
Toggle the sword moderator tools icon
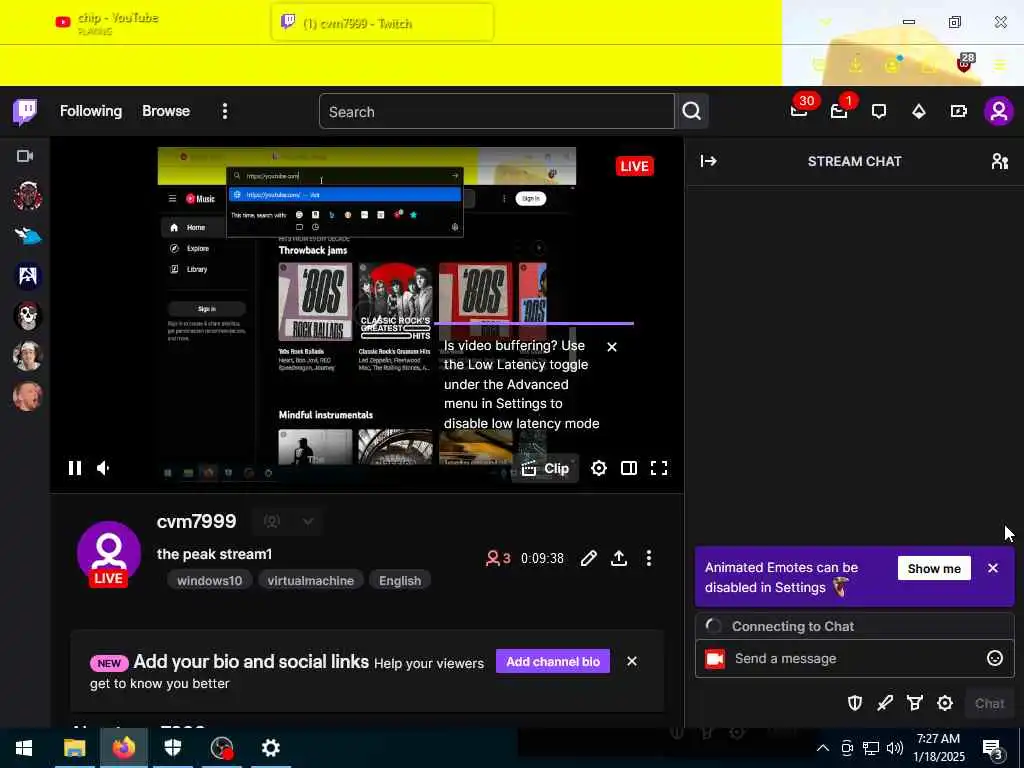click(x=885, y=703)
